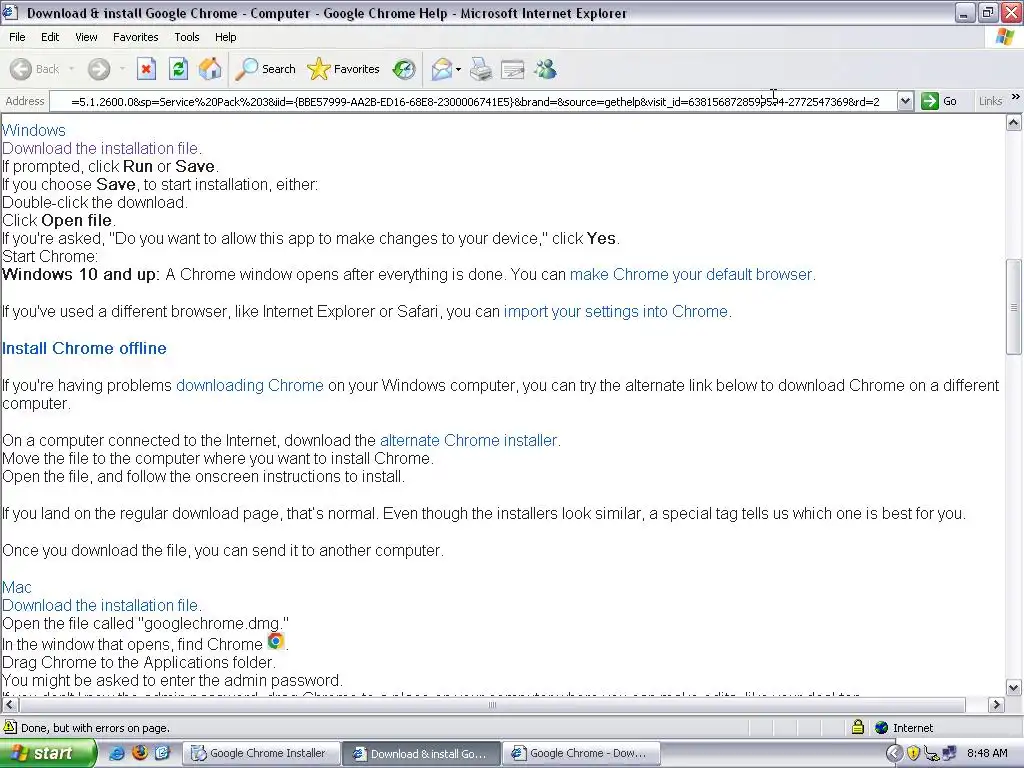Image resolution: width=1024 pixels, height=768 pixels.
Task: Click the Chrome logo icon in Mac instructions
Action: click(276, 641)
